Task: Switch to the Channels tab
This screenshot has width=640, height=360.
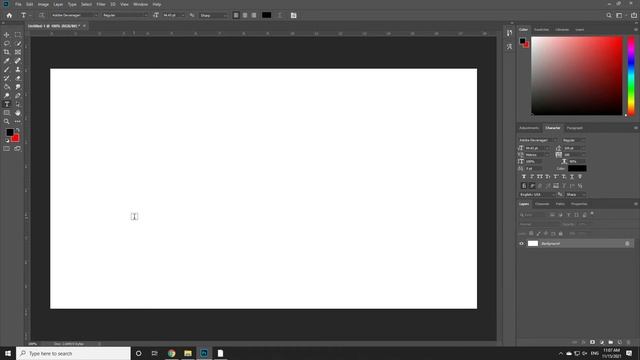Action: 542,204
